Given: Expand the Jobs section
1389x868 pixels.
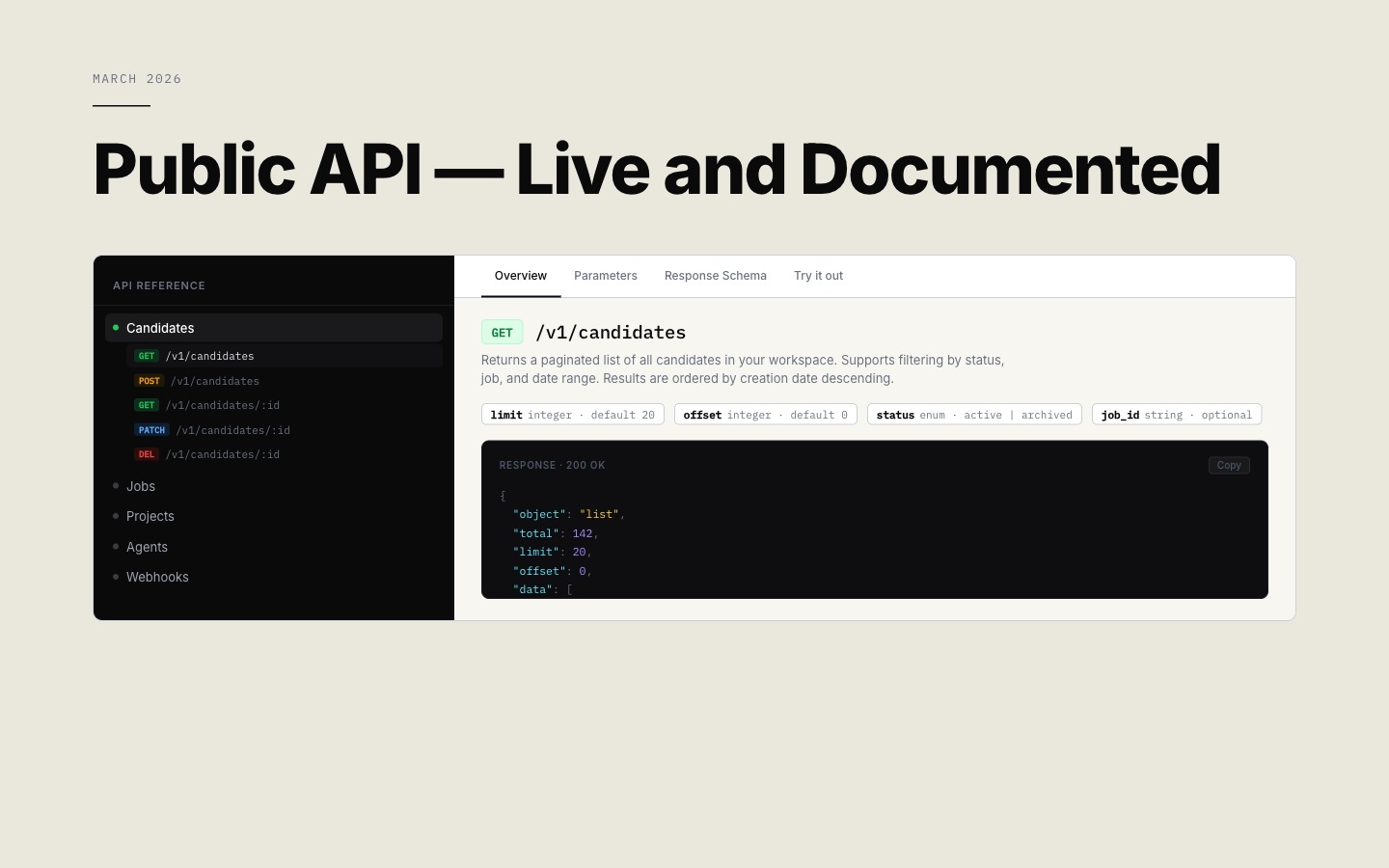Looking at the screenshot, I should [x=274, y=486].
